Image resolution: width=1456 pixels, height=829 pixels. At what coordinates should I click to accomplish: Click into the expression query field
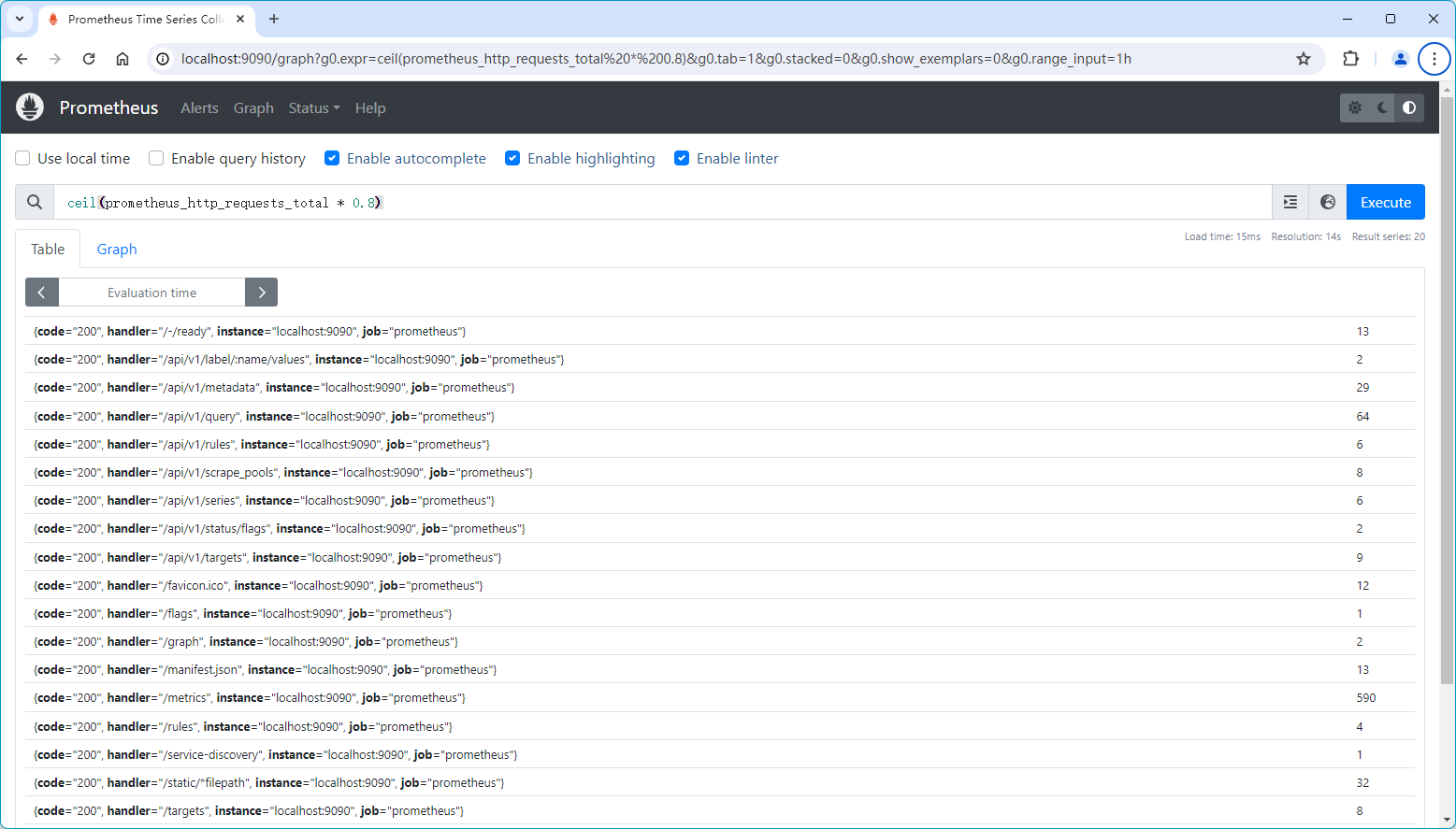tap(662, 202)
